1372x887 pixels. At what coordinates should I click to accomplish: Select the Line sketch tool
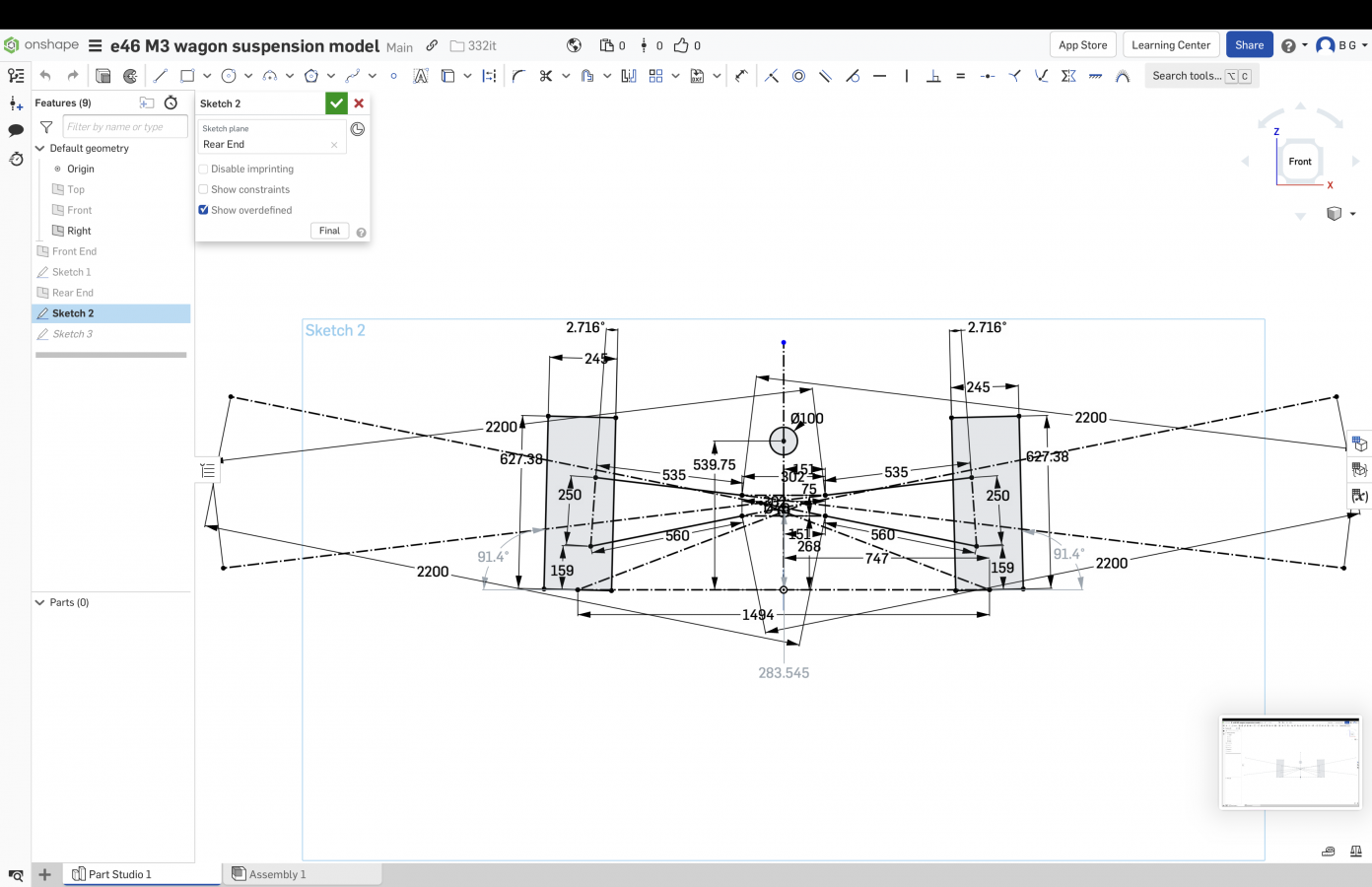161,76
